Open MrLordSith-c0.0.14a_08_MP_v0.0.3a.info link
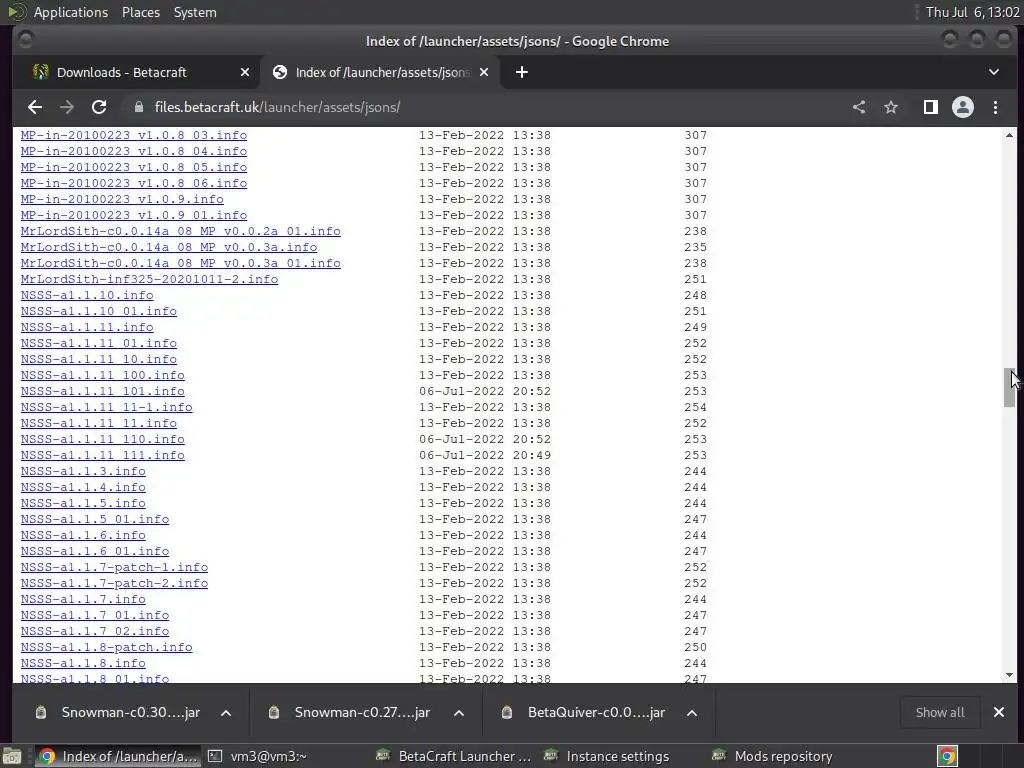 tap(169, 248)
